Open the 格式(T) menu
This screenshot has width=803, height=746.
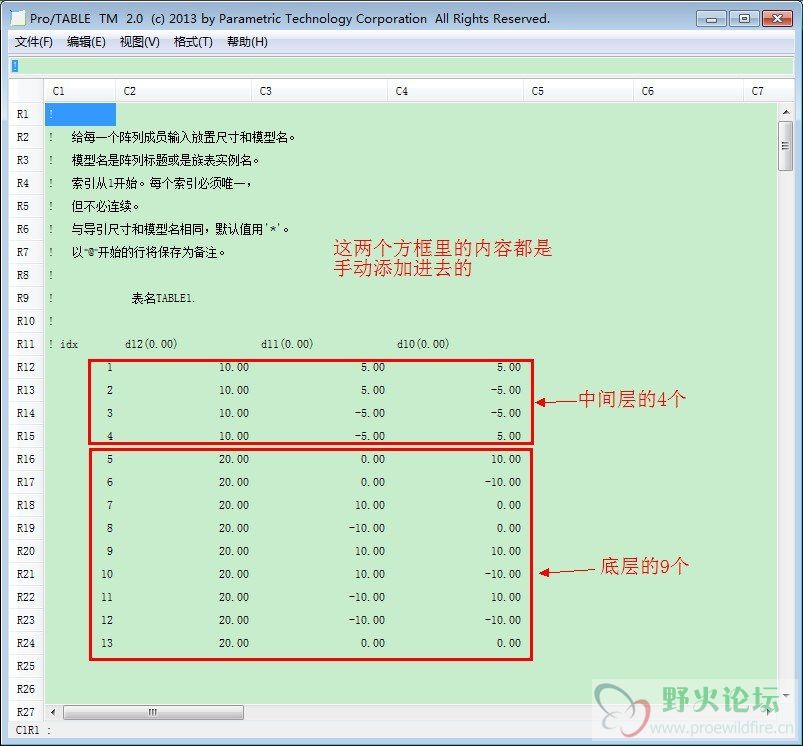coord(193,42)
